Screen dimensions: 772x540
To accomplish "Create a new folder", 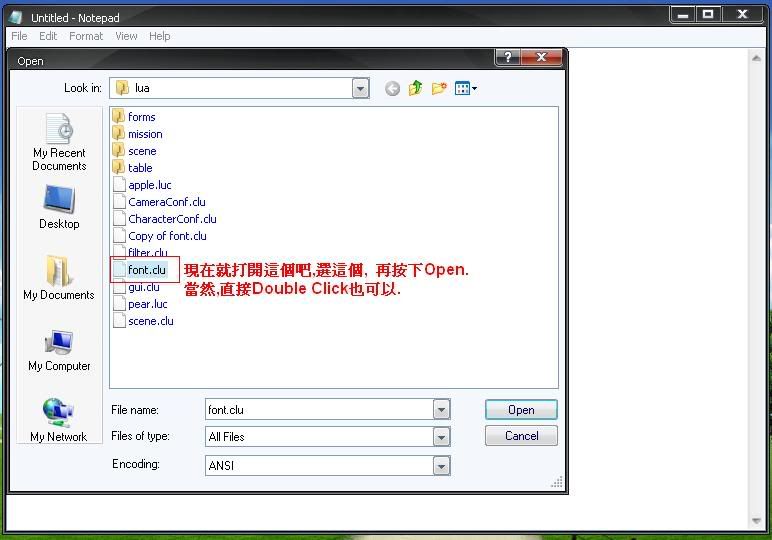I will 439,89.
